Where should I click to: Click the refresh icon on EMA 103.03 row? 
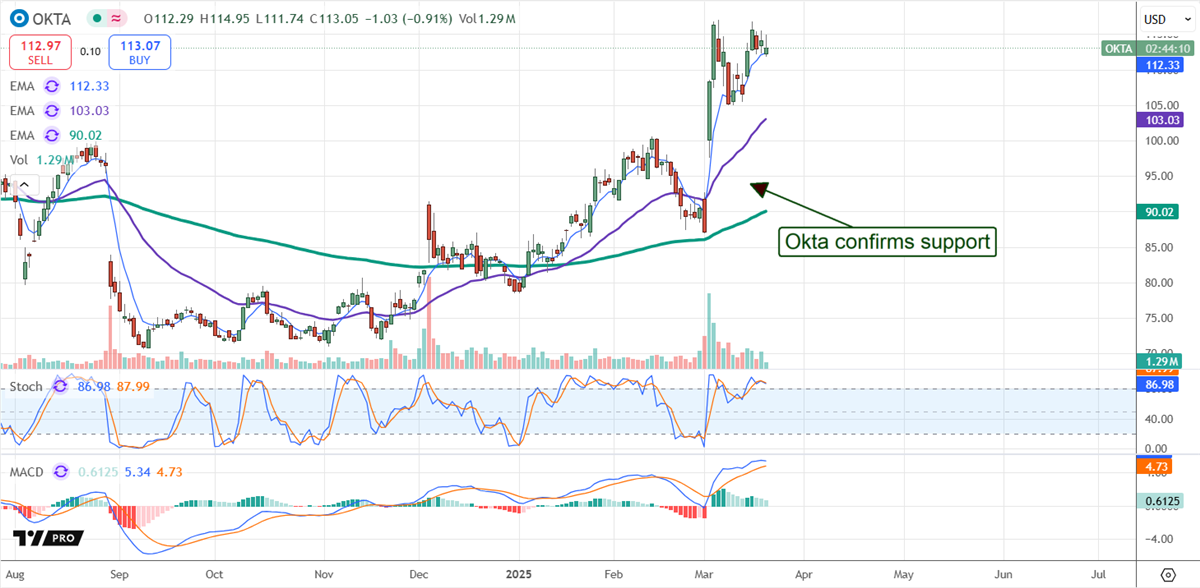point(51,111)
